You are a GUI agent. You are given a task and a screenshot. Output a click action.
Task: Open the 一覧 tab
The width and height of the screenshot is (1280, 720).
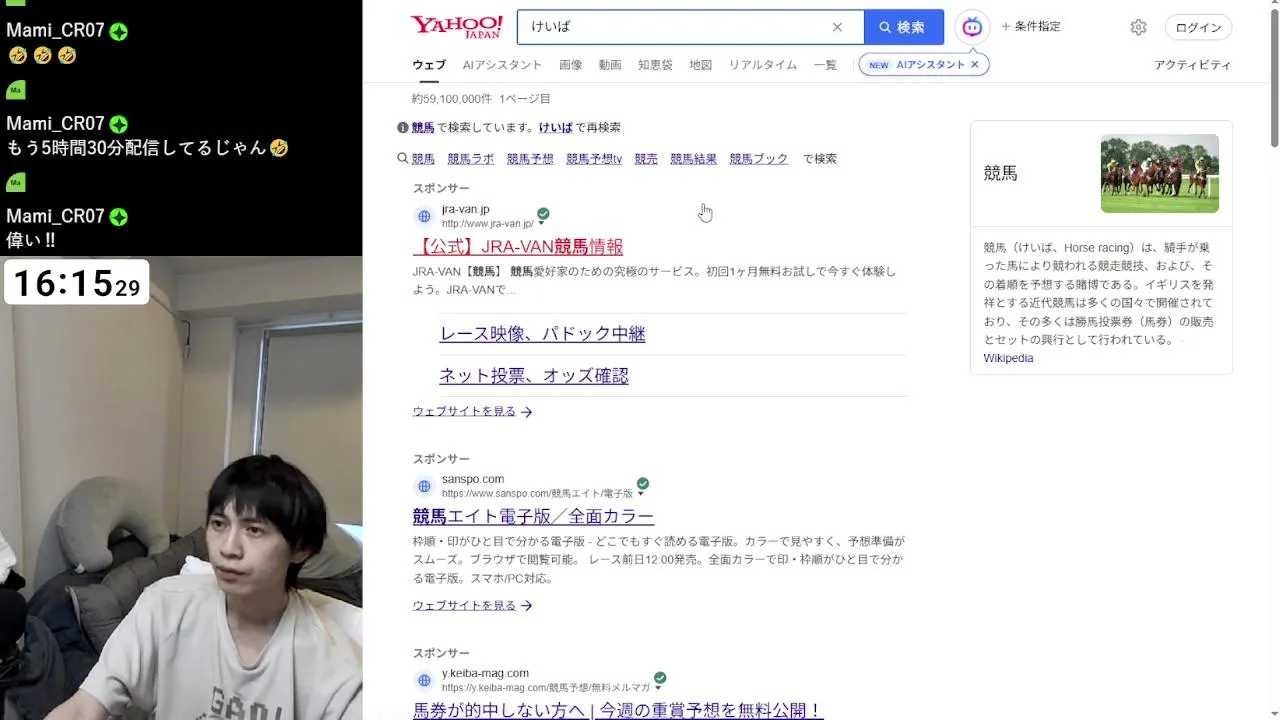(825, 65)
